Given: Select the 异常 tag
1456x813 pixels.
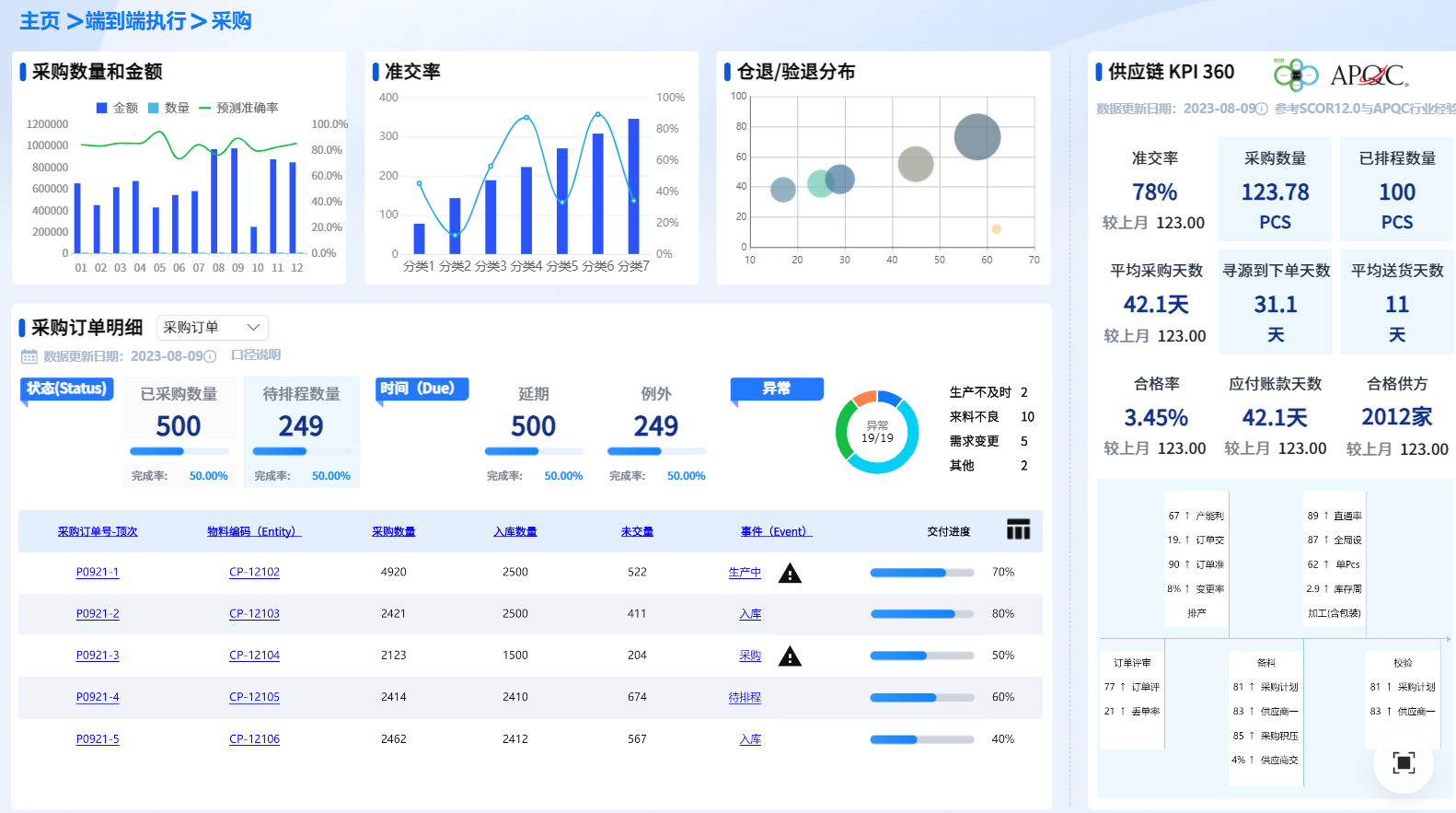Looking at the screenshot, I should click(777, 389).
